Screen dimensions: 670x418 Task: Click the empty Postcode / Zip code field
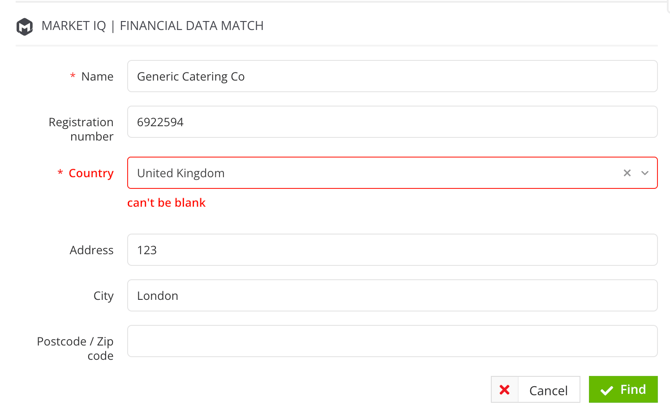point(392,341)
